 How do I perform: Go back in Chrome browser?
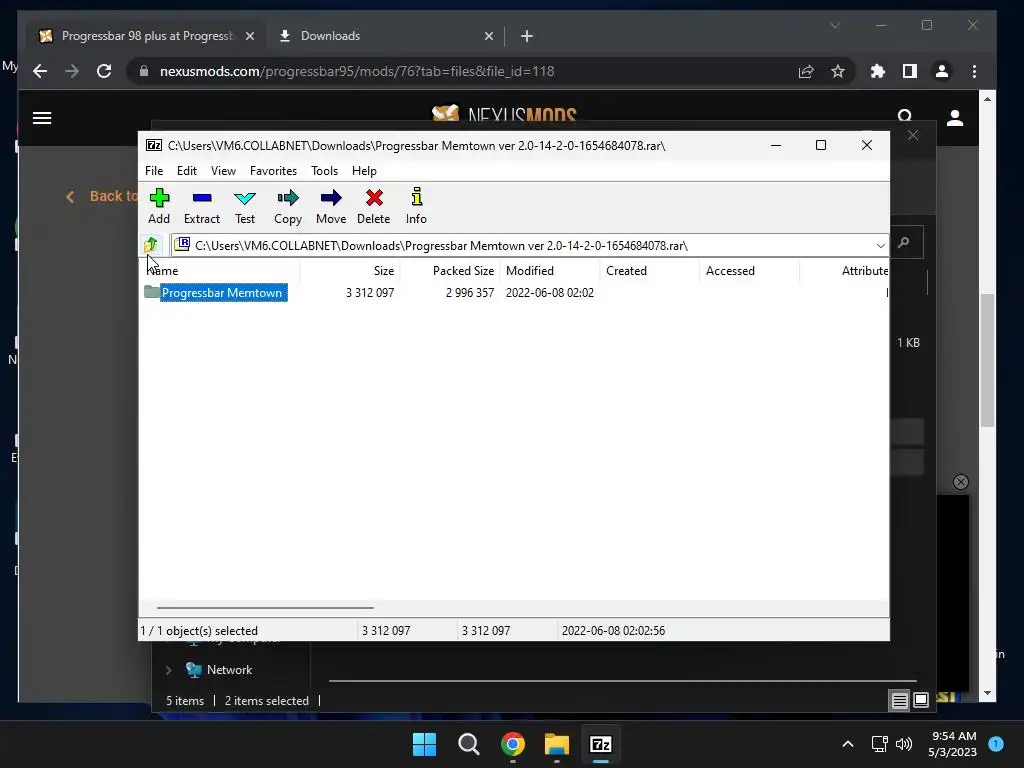[40, 71]
